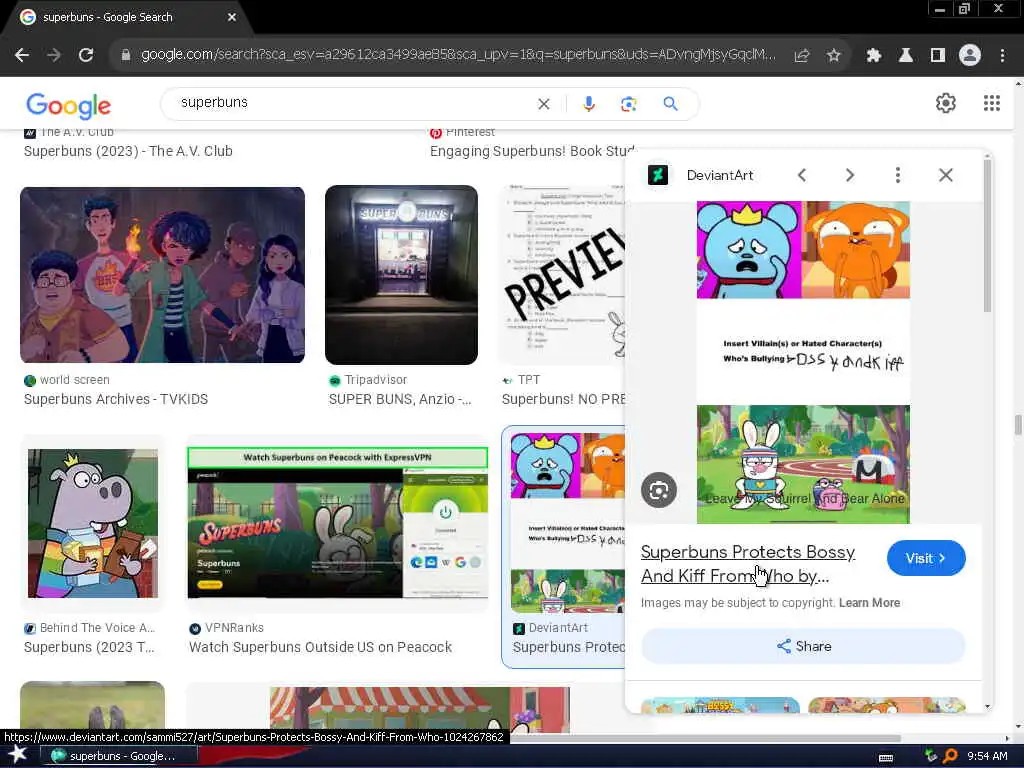Open SUPER BUNS, Anzio caption link

coord(400,399)
